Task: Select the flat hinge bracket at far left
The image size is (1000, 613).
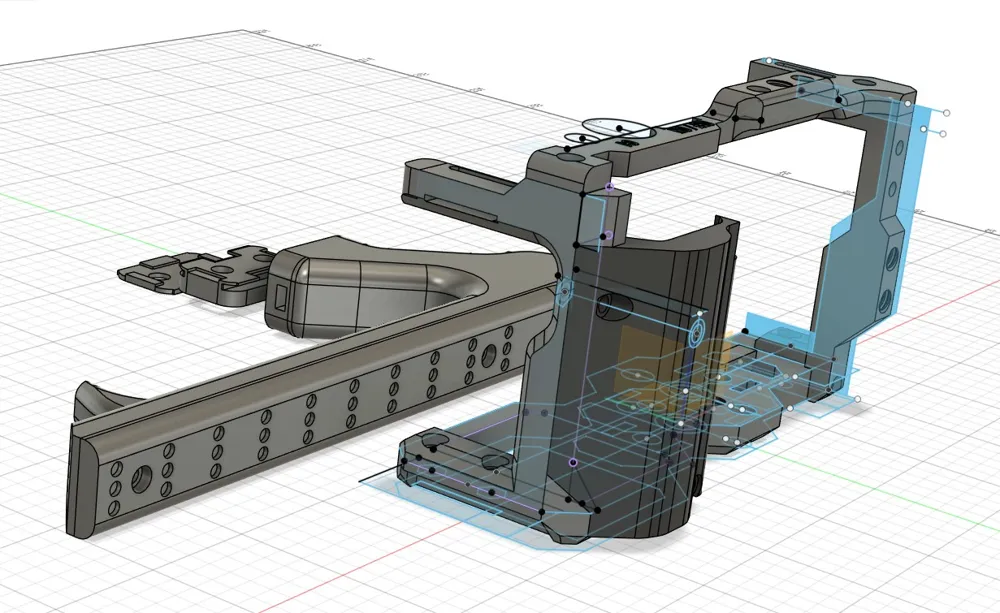Action: coord(191,273)
